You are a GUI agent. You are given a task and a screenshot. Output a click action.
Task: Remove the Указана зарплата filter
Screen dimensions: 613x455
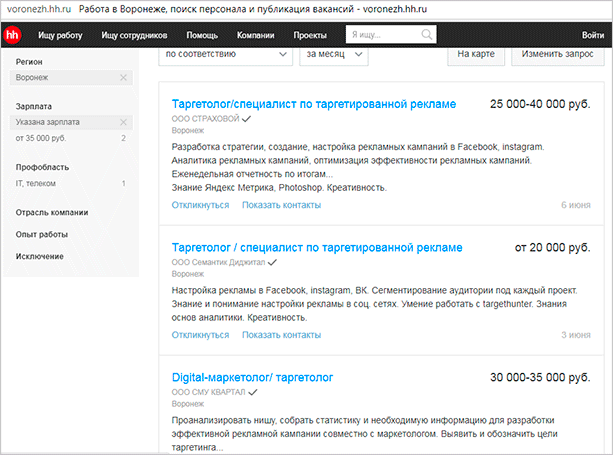(x=123, y=122)
